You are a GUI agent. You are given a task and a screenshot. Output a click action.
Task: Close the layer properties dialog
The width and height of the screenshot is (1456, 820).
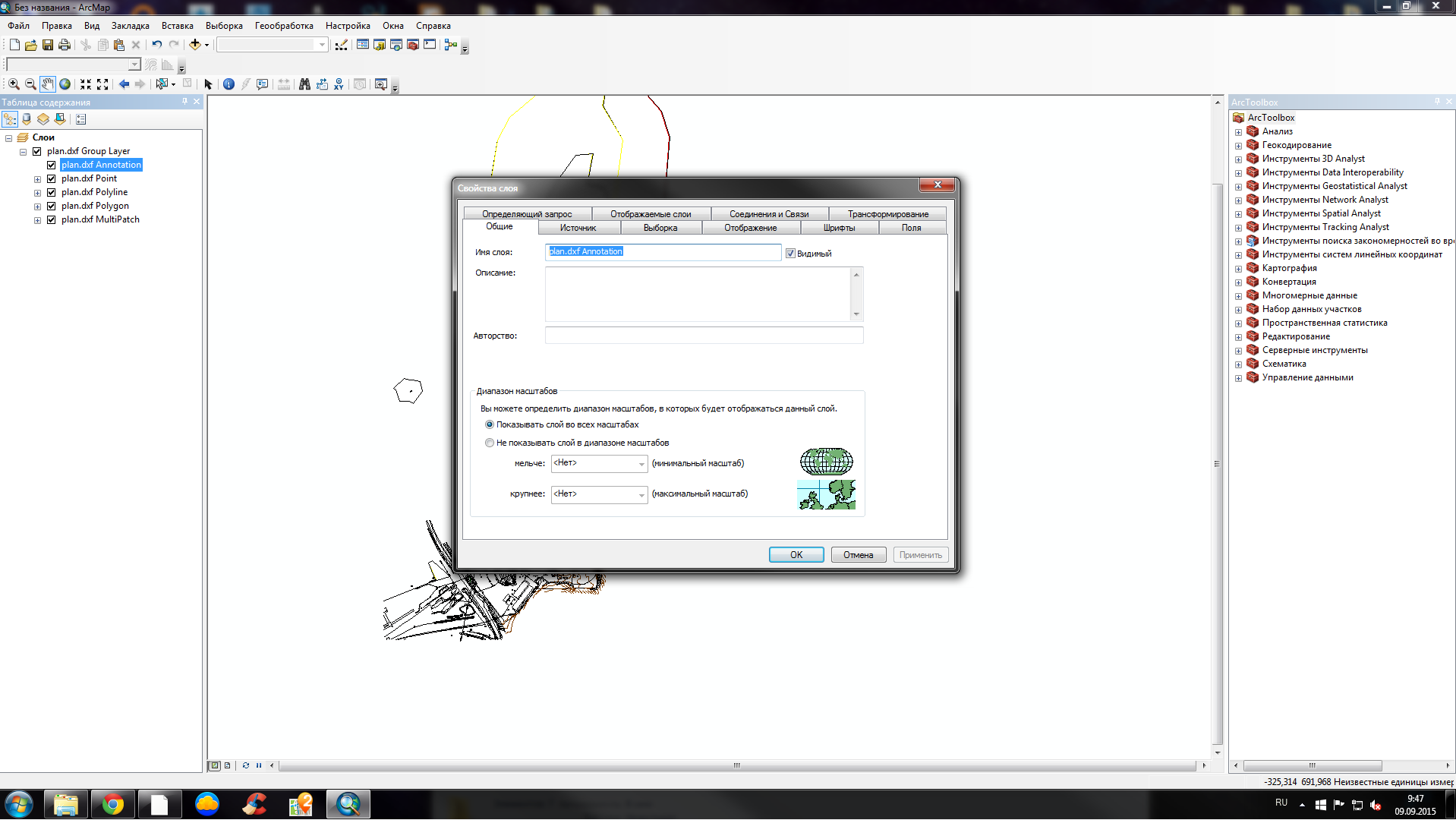pos(938,185)
